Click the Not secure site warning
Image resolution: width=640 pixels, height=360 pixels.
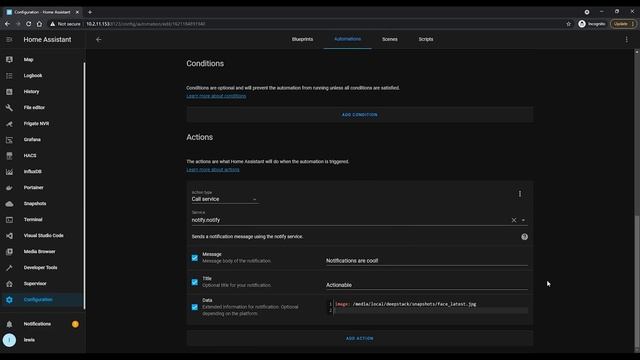65,24
